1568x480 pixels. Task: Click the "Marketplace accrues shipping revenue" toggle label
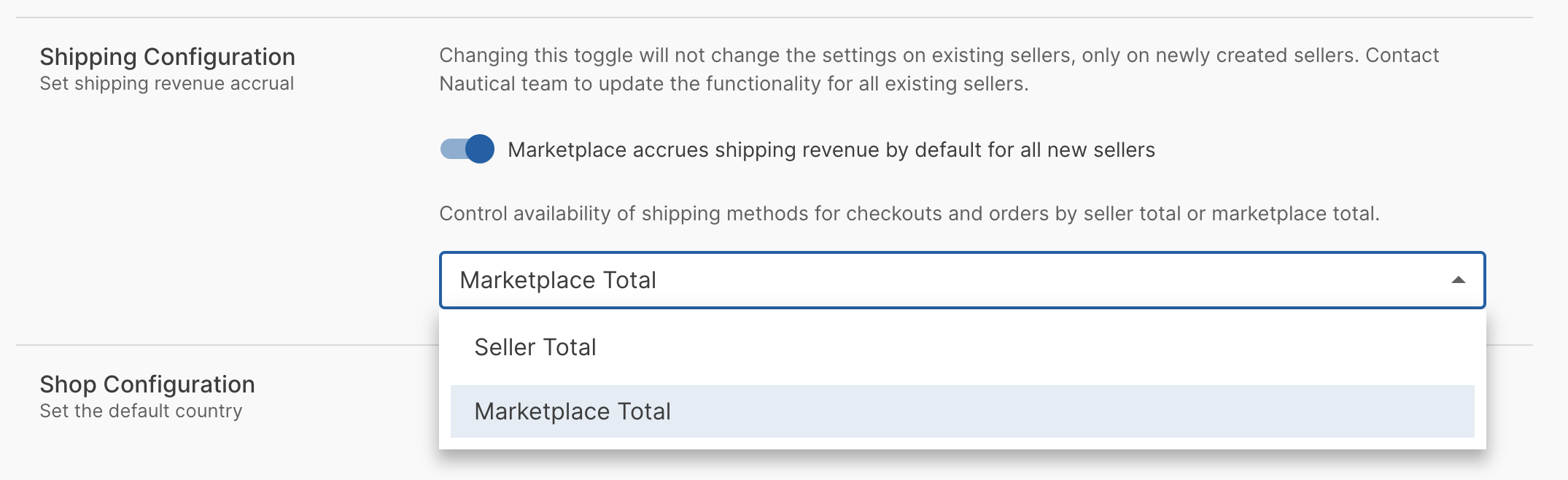(x=831, y=150)
